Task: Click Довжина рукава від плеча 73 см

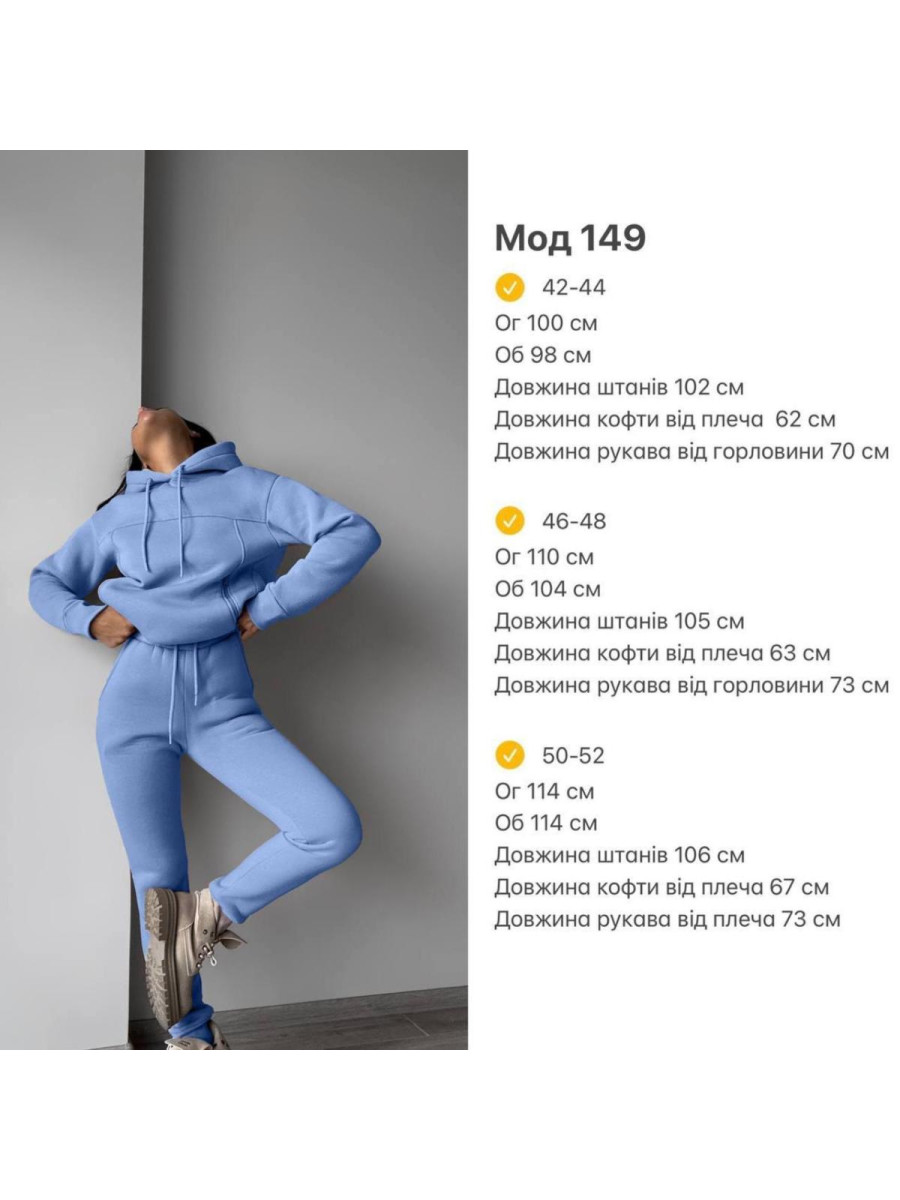Action: pyautogui.click(x=668, y=920)
